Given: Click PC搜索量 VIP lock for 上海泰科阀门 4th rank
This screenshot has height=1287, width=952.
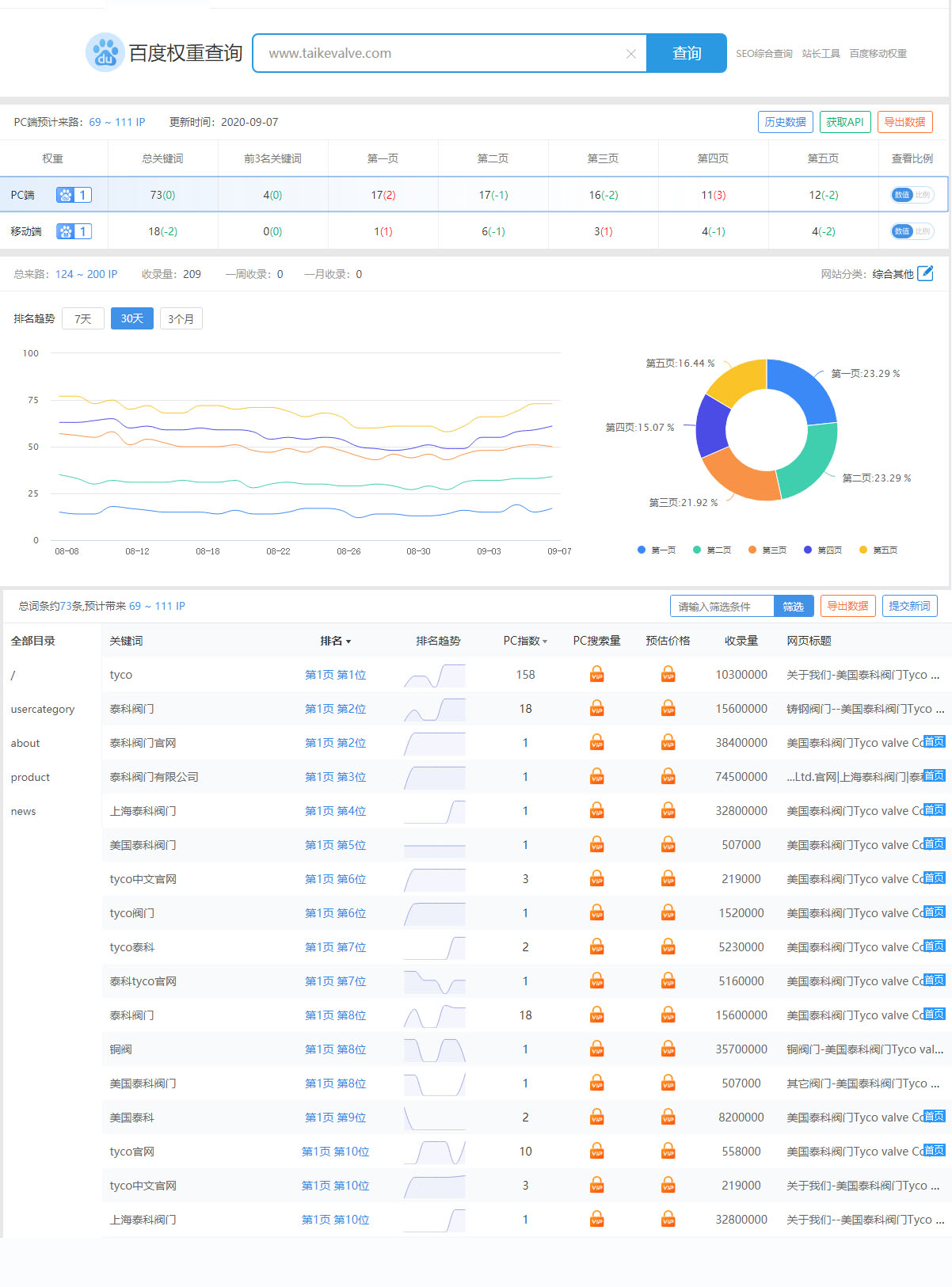Looking at the screenshot, I should pyautogui.click(x=597, y=810).
